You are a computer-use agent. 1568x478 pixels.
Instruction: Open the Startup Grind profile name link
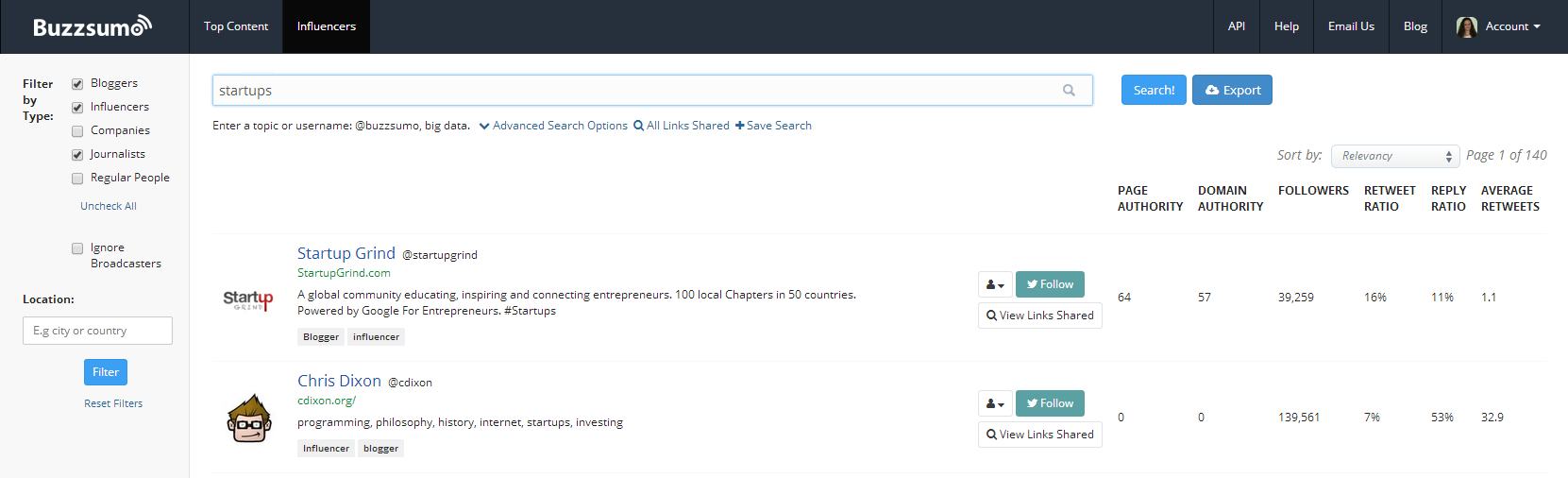[346, 253]
